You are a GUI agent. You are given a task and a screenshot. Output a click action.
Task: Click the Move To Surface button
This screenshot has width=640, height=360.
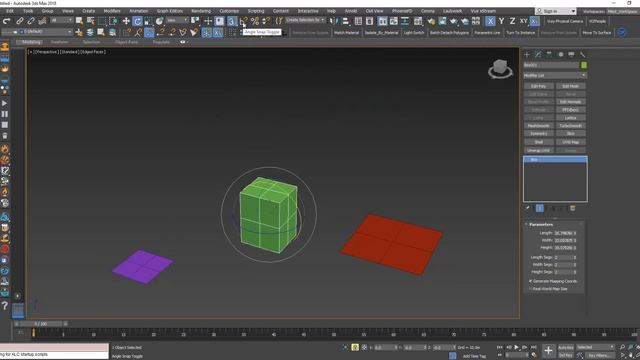pyautogui.click(x=597, y=33)
